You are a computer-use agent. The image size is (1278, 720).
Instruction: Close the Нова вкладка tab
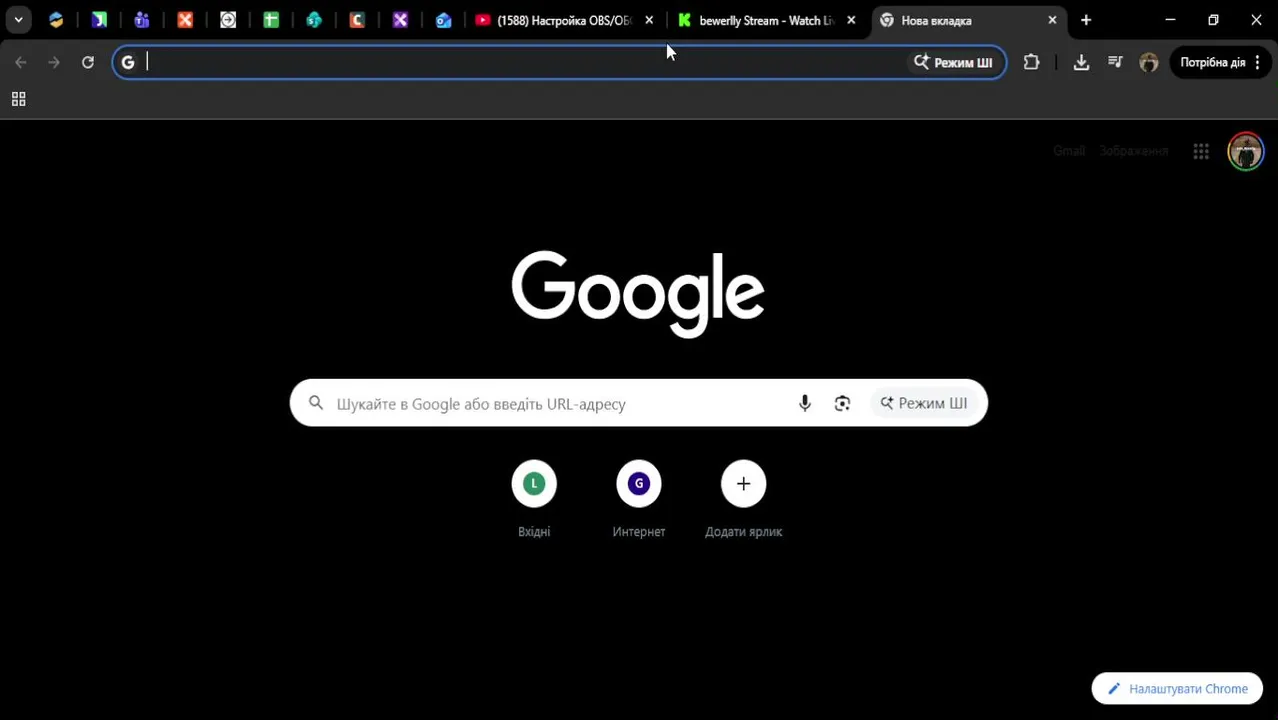coord(1052,20)
